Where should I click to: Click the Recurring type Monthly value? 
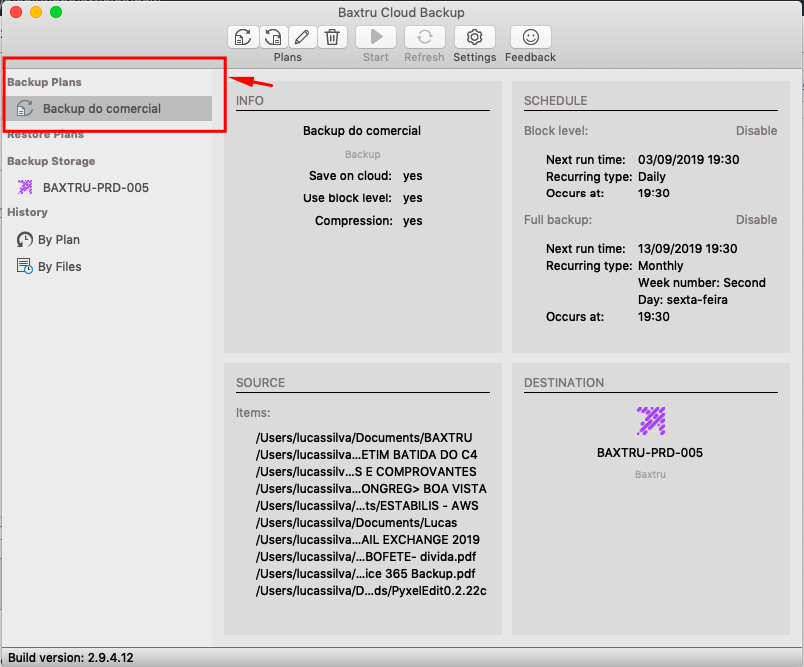pos(660,266)
